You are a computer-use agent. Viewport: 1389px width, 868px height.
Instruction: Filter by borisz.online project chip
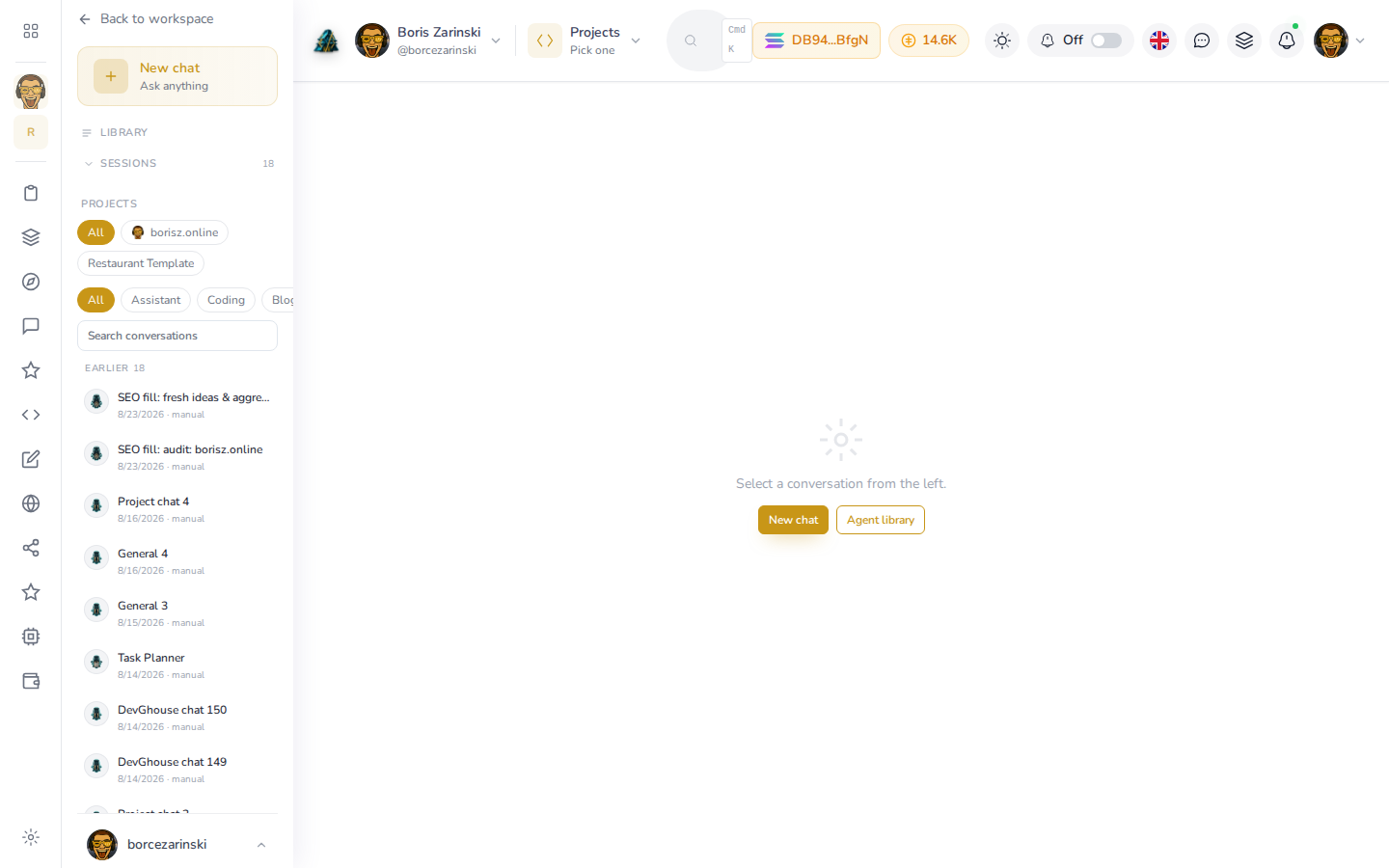click(175, 232)
